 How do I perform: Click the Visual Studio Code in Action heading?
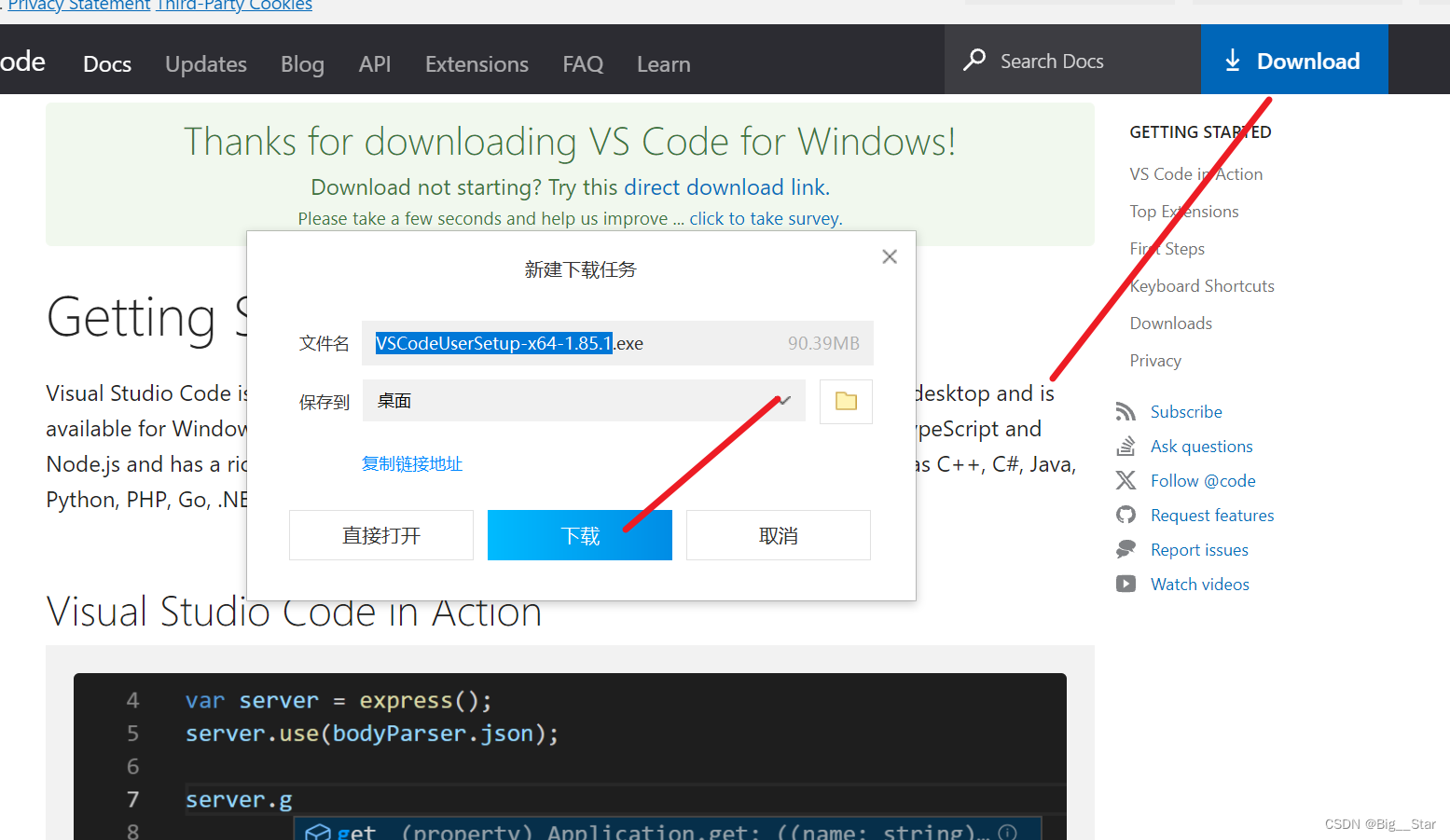click(x=294, y=613)
